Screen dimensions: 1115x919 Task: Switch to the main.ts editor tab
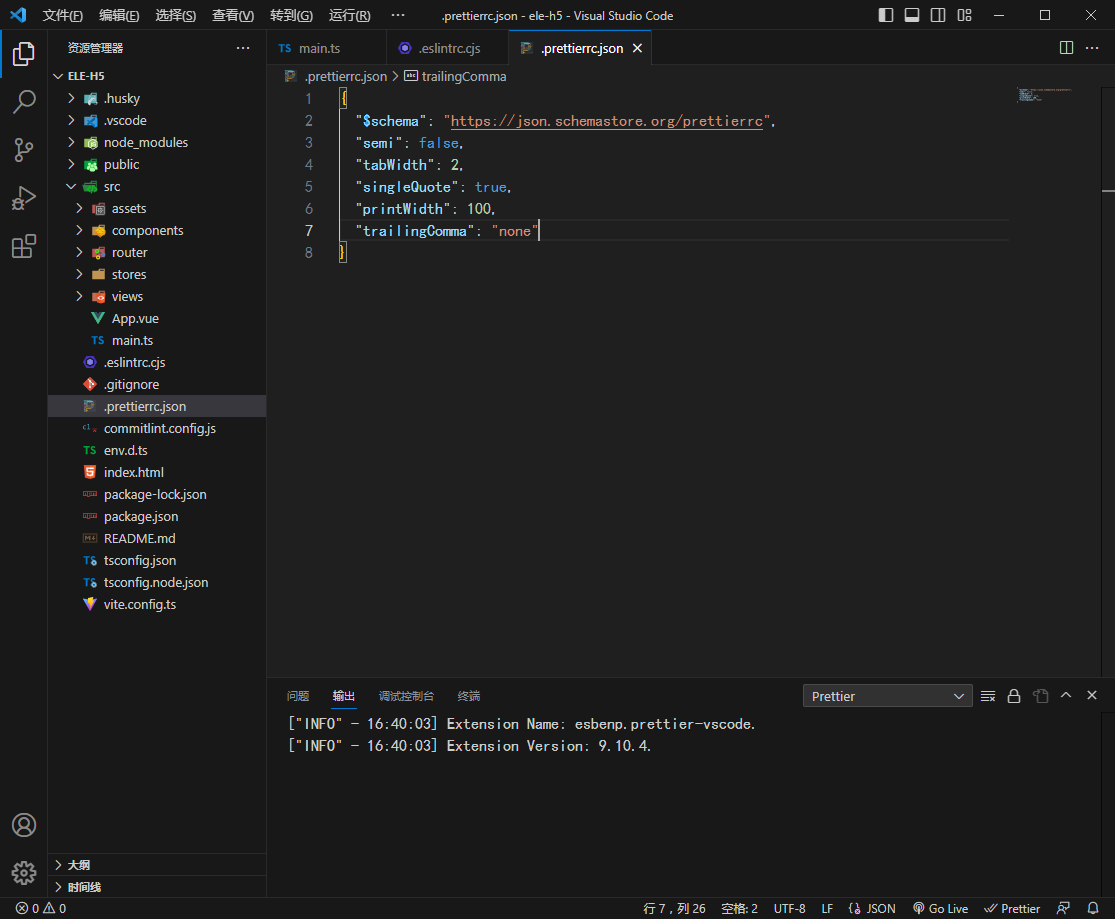pos(319,48)
